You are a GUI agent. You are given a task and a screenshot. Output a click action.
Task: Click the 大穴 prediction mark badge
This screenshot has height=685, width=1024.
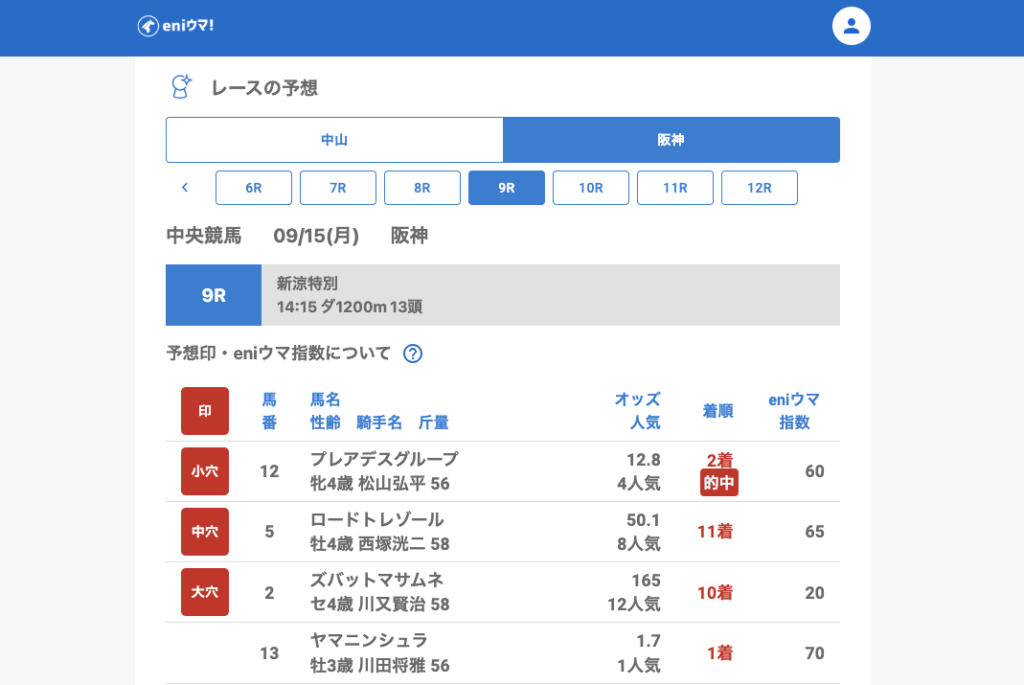(x=205, y=592)
